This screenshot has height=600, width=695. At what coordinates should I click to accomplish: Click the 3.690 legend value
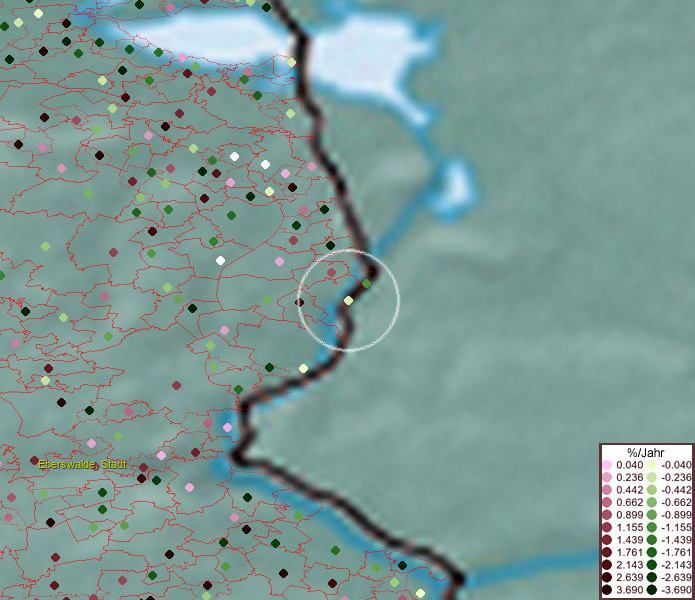[630, 590]
